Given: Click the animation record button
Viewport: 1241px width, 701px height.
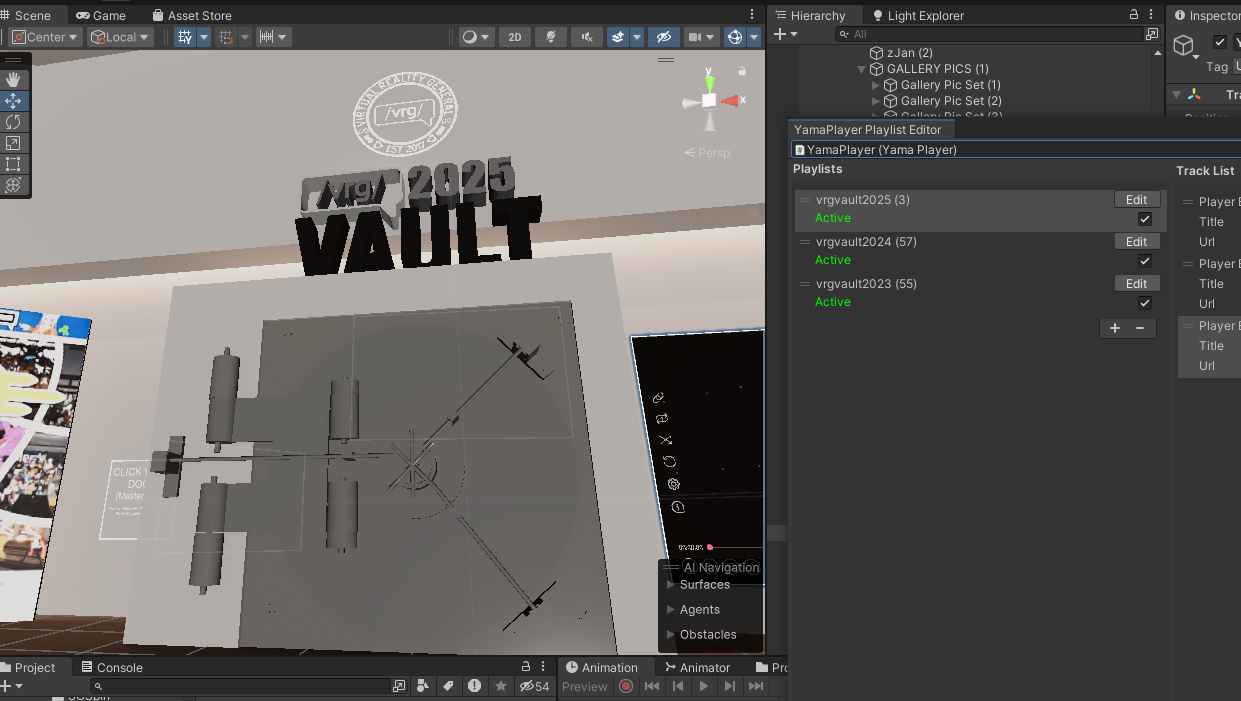Looking at the screenshot, I should pyautogui.click(x=626, y=686).
